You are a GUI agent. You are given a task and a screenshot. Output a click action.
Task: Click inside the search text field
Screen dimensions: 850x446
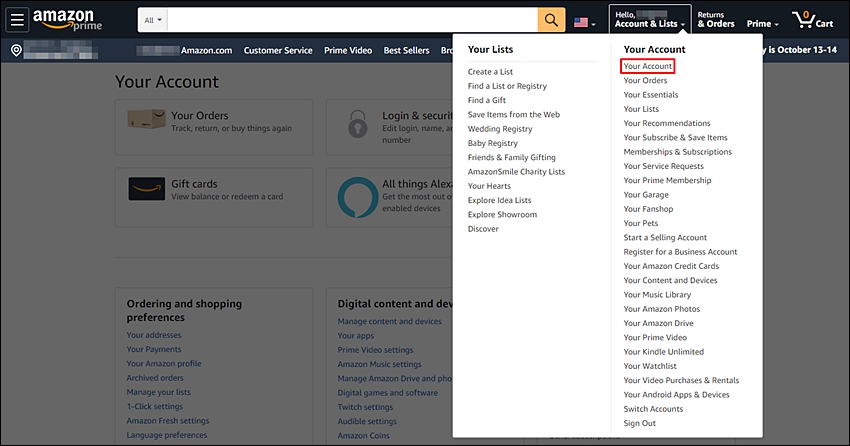click(352, 20)
